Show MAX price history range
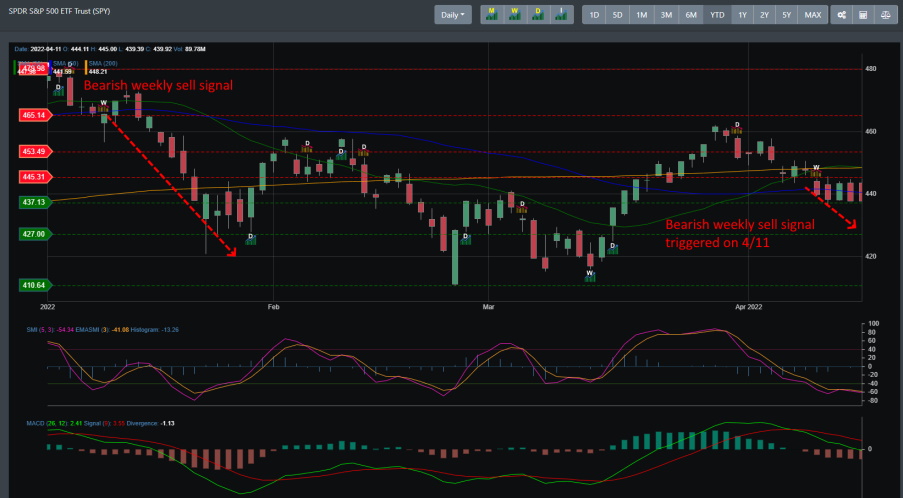The width and height of the screenshot is (903, 498). [x=813, y=15]
